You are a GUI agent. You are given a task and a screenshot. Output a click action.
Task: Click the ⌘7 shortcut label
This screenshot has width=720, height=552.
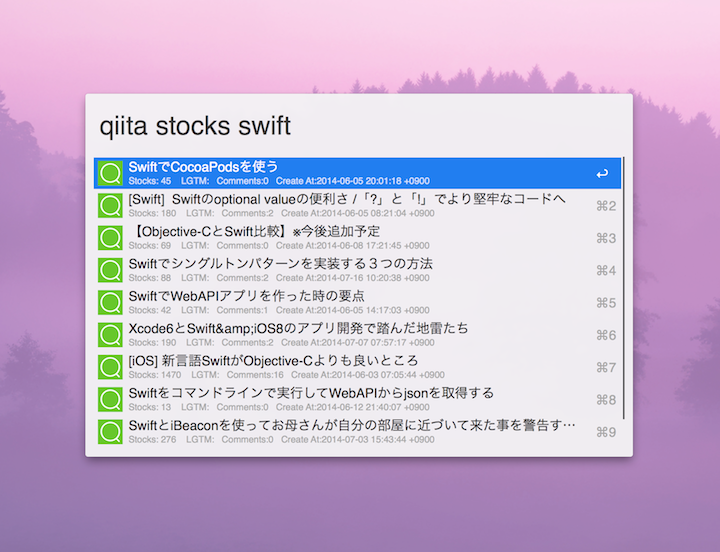tap(606, 367)
